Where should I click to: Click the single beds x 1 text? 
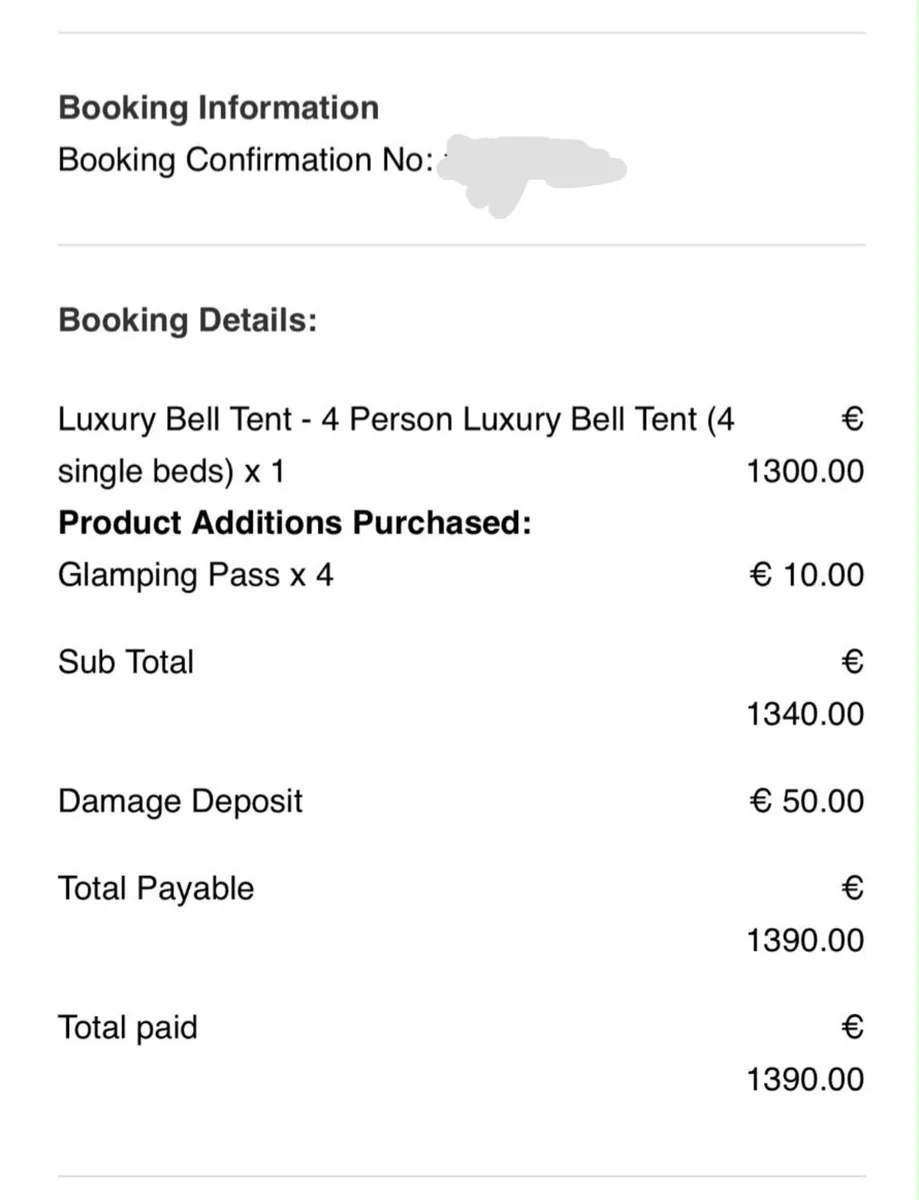pos(171,471)
